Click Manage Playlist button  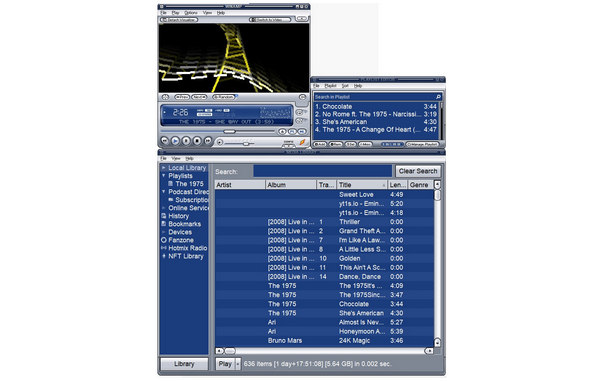point(422,145)
